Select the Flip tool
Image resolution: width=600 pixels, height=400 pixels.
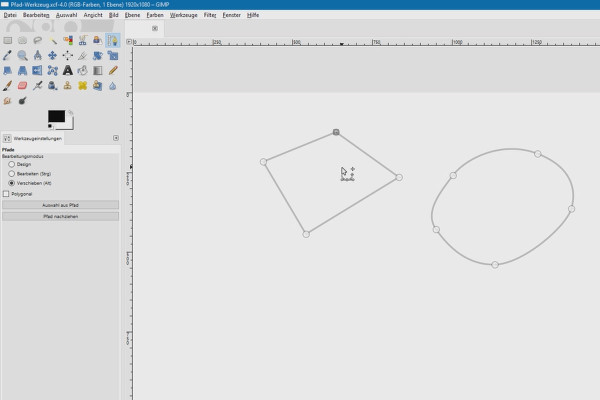[x=38, y=70]
